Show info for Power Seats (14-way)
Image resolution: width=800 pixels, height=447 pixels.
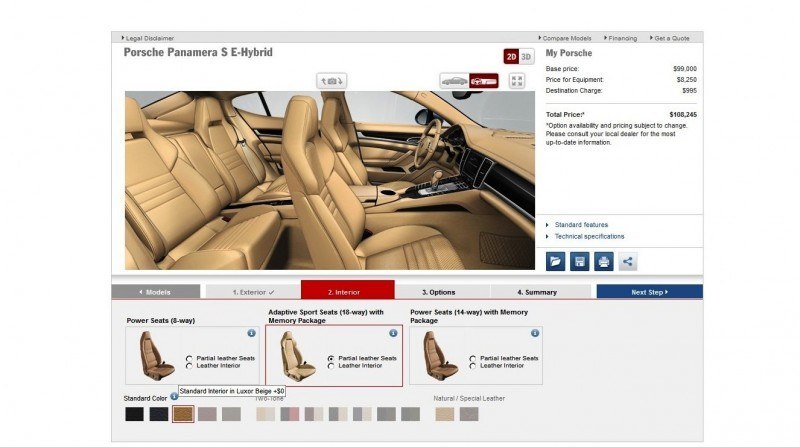[535, 333]
